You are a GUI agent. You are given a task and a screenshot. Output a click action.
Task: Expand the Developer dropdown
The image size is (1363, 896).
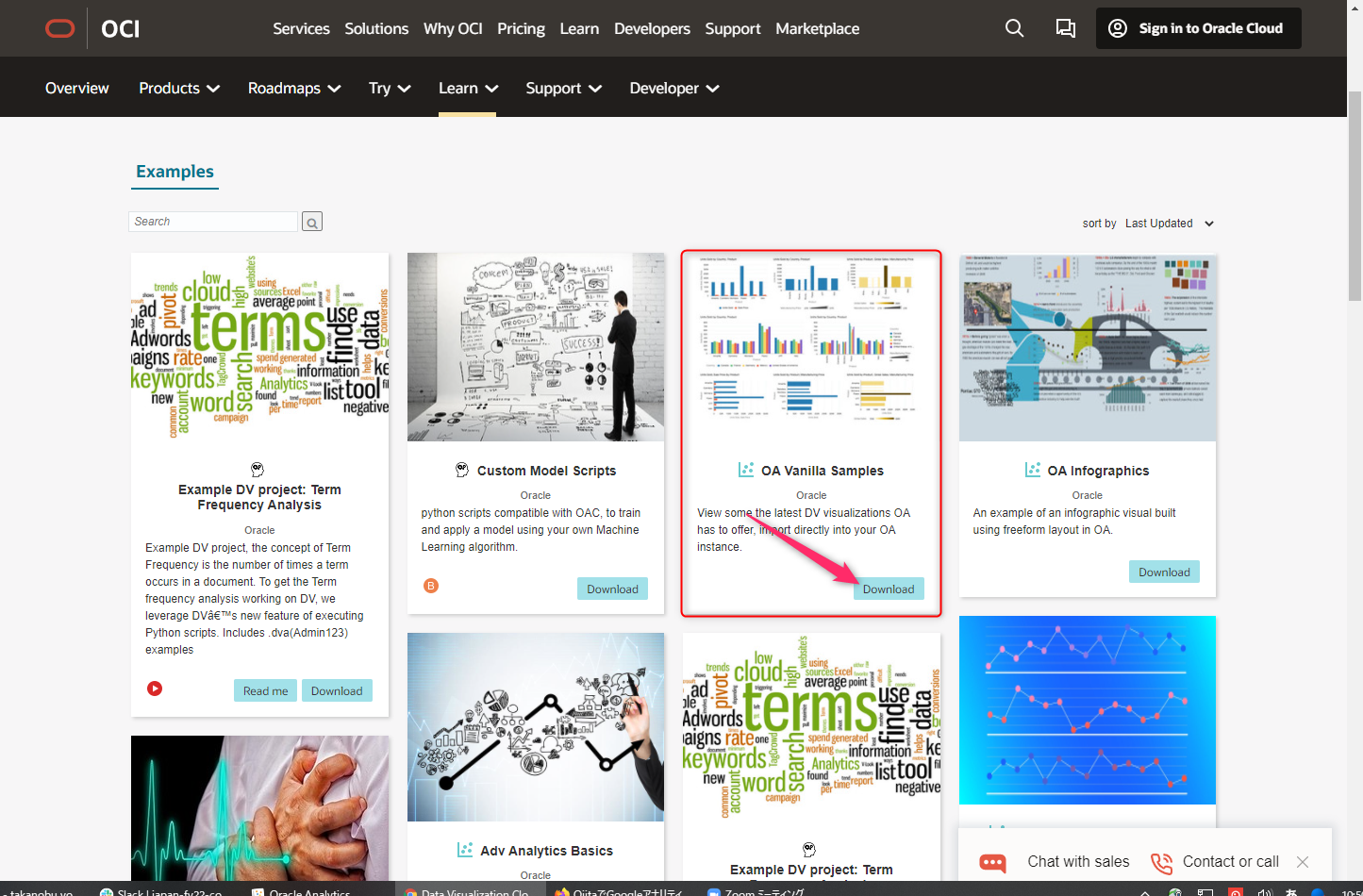pos(674,88)
